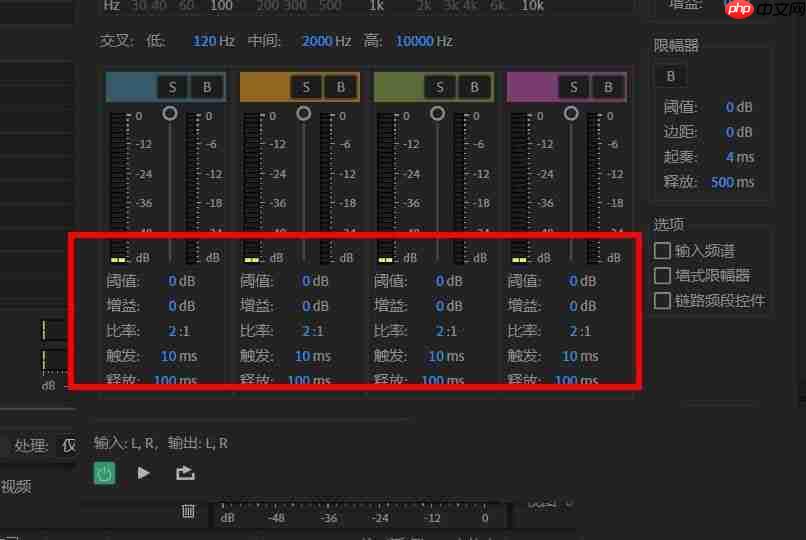The height and width of the screenshot is (540, 806).
Task: Edit blue band 比率 value 2:1
Action: tap(179, 331)
